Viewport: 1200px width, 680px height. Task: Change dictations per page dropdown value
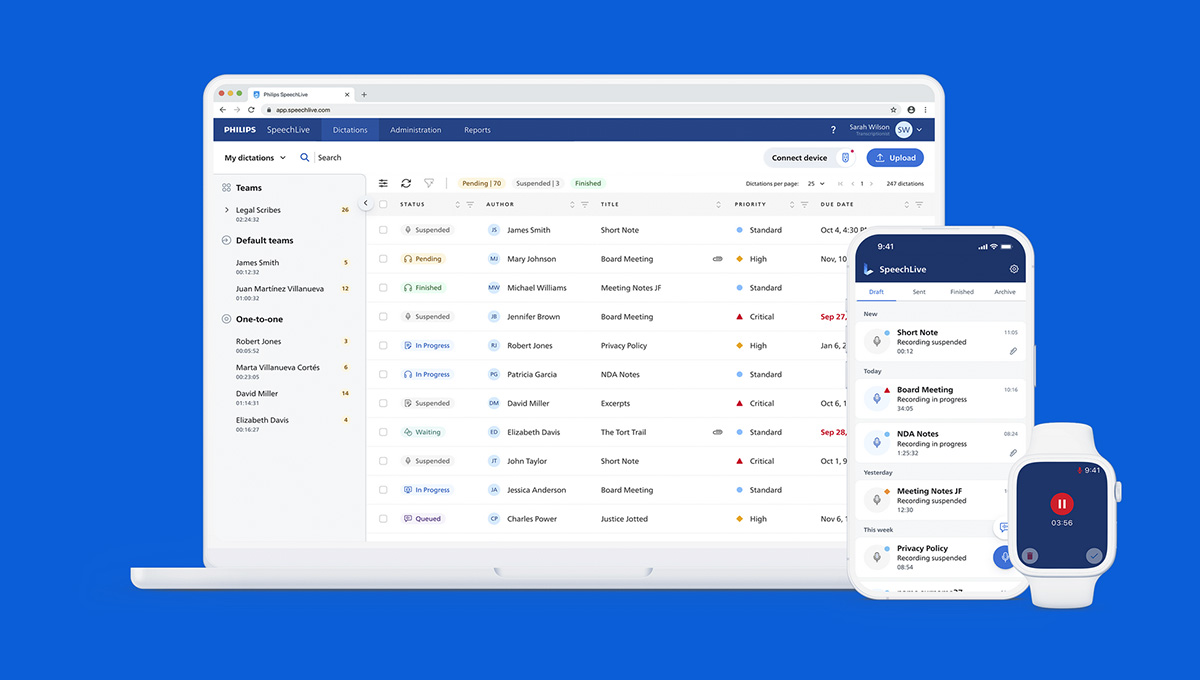pos(816,184)
